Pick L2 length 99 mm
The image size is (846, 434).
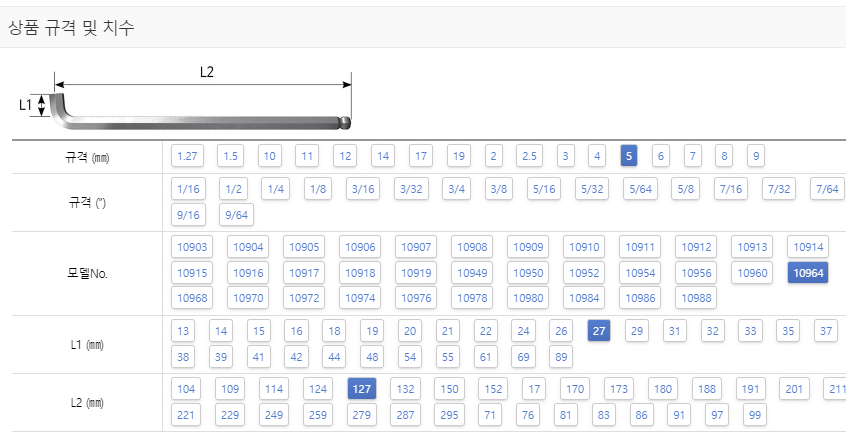click(754, 415)
